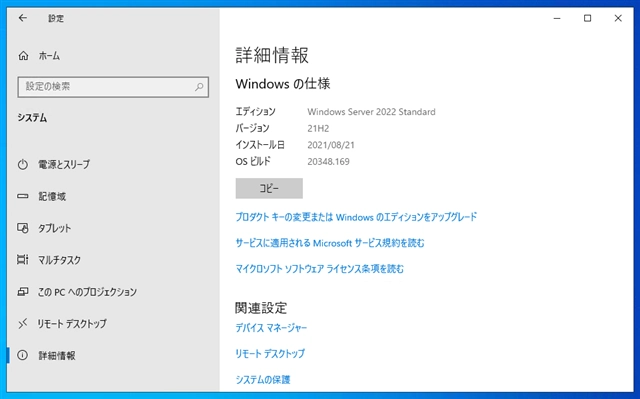Minimize the Settings window

(x=557, y=18)
